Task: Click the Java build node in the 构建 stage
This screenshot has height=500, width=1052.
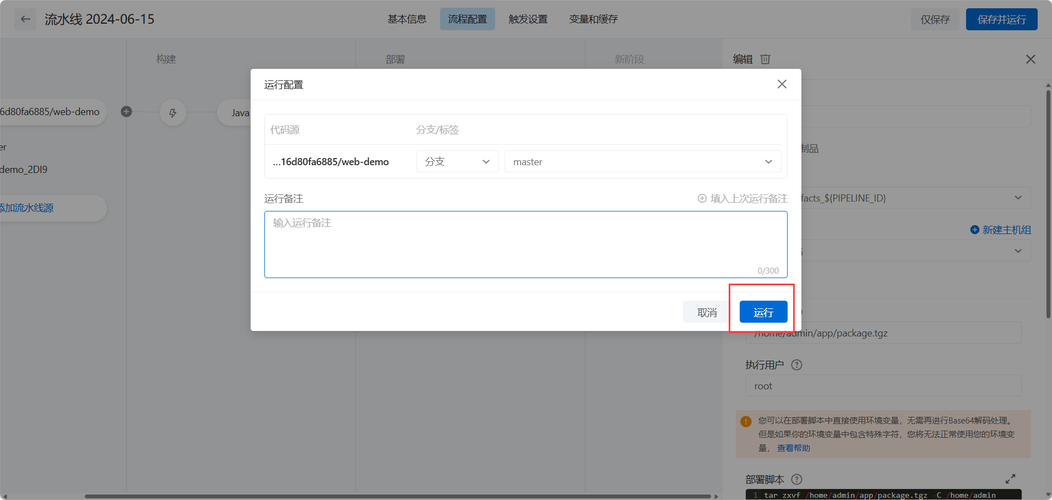Action: [235, 113]
